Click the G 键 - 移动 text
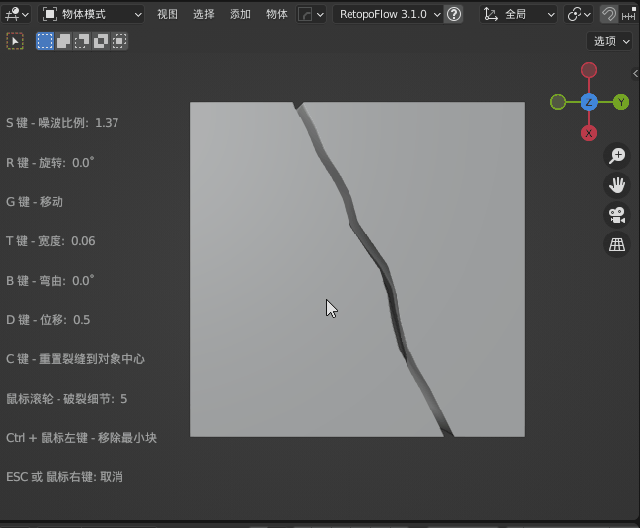The height and width of the screenshot is (528, 640). [x=34, y=202]
